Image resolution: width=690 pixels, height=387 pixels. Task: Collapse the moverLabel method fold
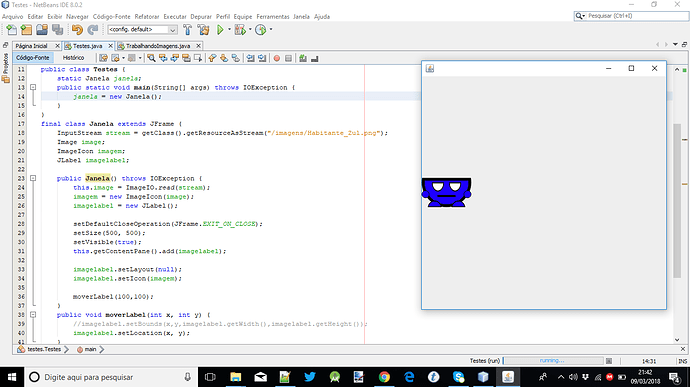33,315
